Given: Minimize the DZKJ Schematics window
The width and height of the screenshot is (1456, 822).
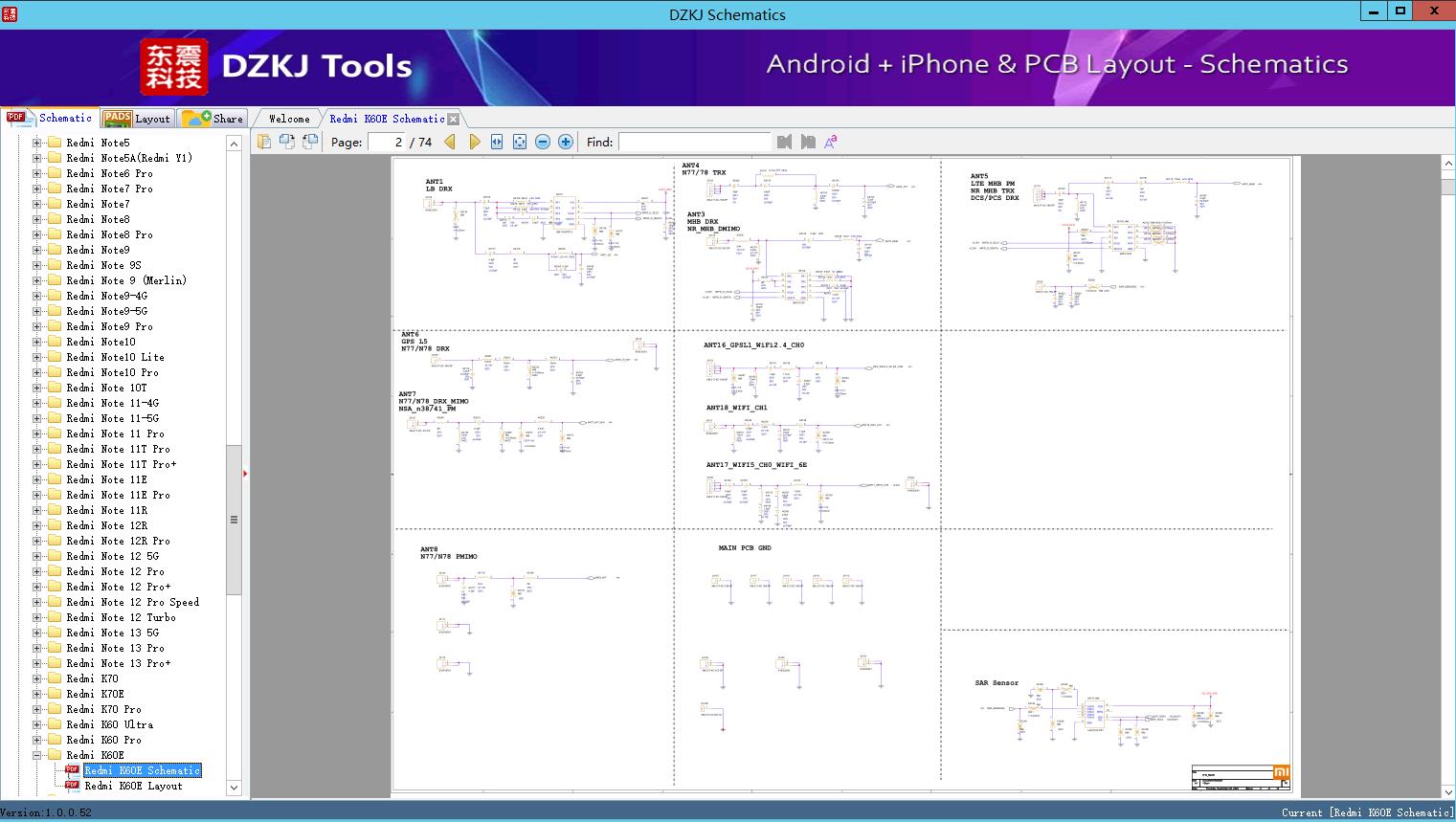Looking at the screenshot, I should coord(1374,11).
